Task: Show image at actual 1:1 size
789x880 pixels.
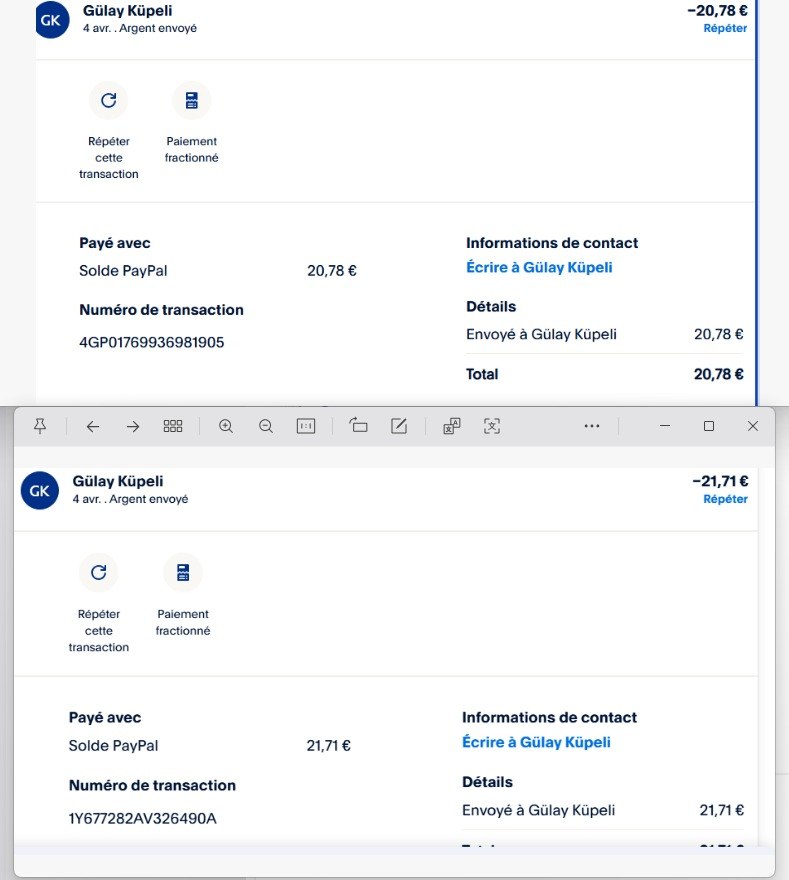Action: click(306, 426)
